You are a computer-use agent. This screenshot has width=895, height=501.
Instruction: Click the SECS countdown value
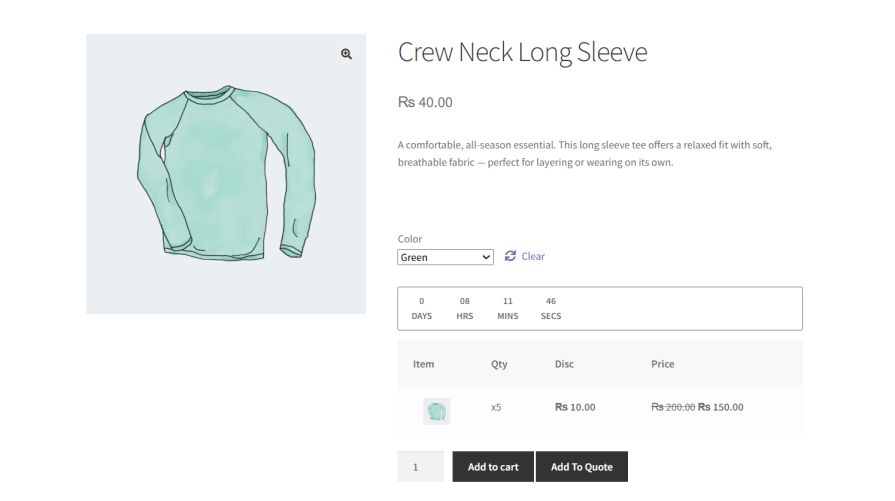coord(551,301)
